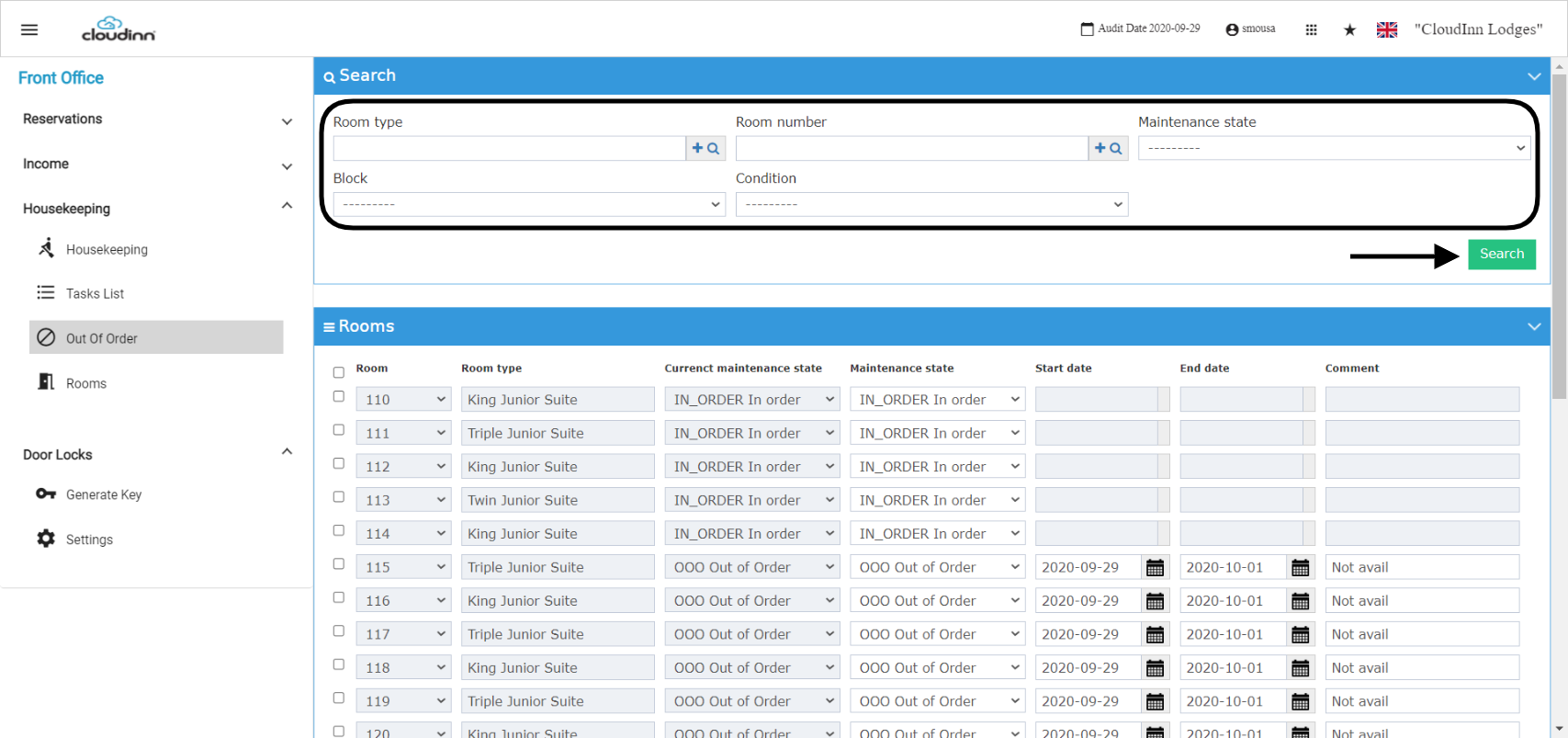This screenshot has width=1568, height=738.
Task: Click the Out Of Order prohibited icon
Action: click(x=46, y=337)
